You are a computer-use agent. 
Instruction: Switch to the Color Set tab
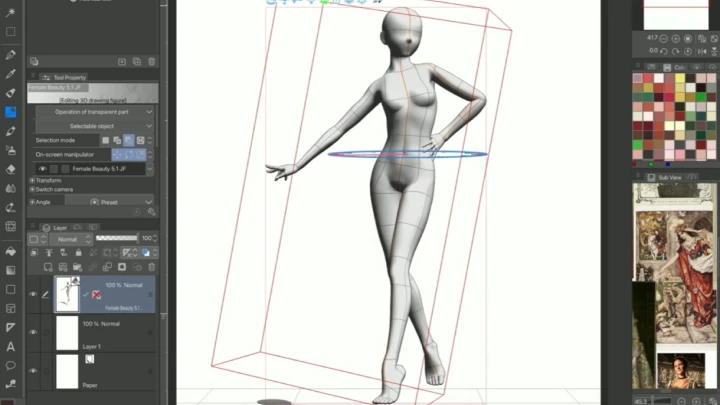click(674, 68)
